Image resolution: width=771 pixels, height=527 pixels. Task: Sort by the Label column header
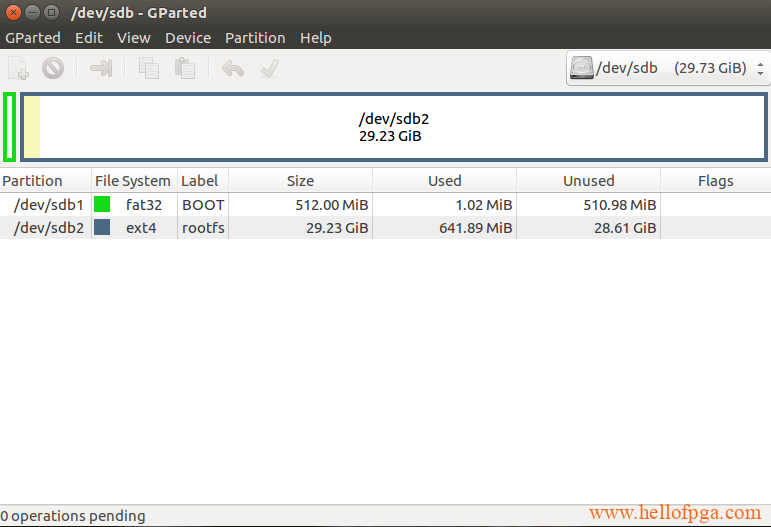[203, 181]
